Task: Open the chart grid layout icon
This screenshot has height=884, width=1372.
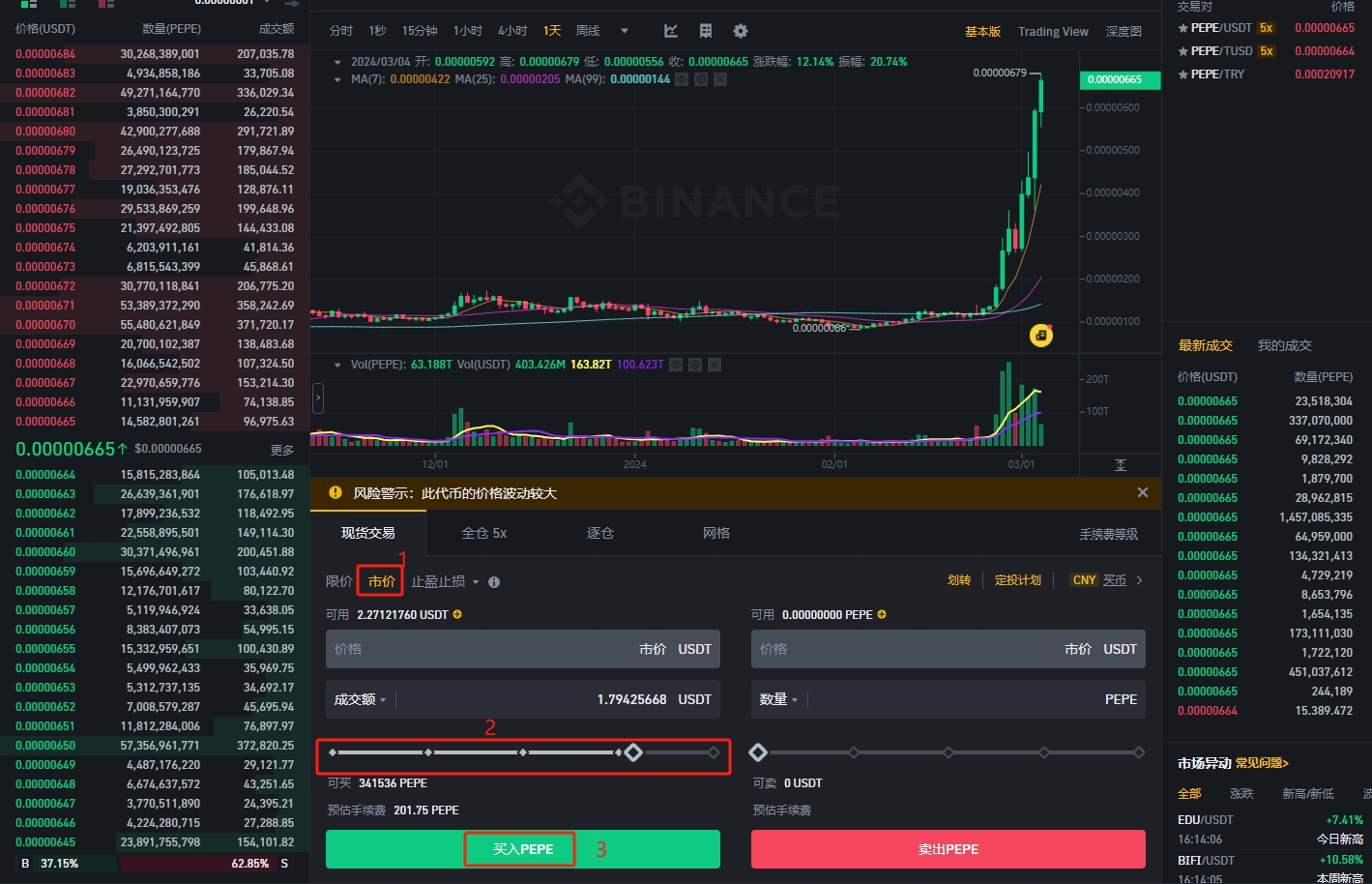Action: 706,31
